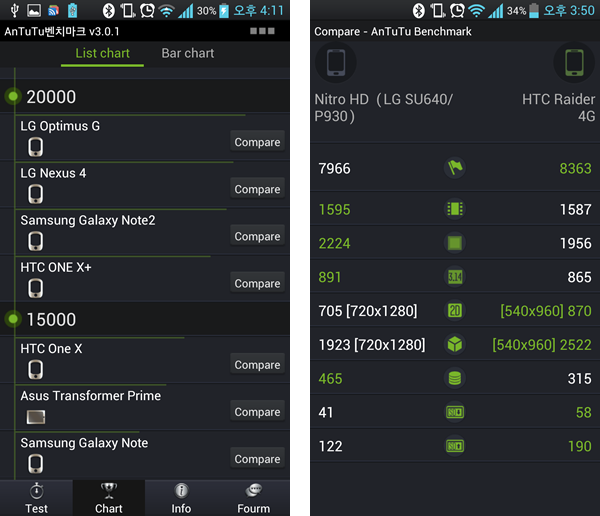Compare with Samsung Galaxy Note
The image size is (600, 516).
257,459
